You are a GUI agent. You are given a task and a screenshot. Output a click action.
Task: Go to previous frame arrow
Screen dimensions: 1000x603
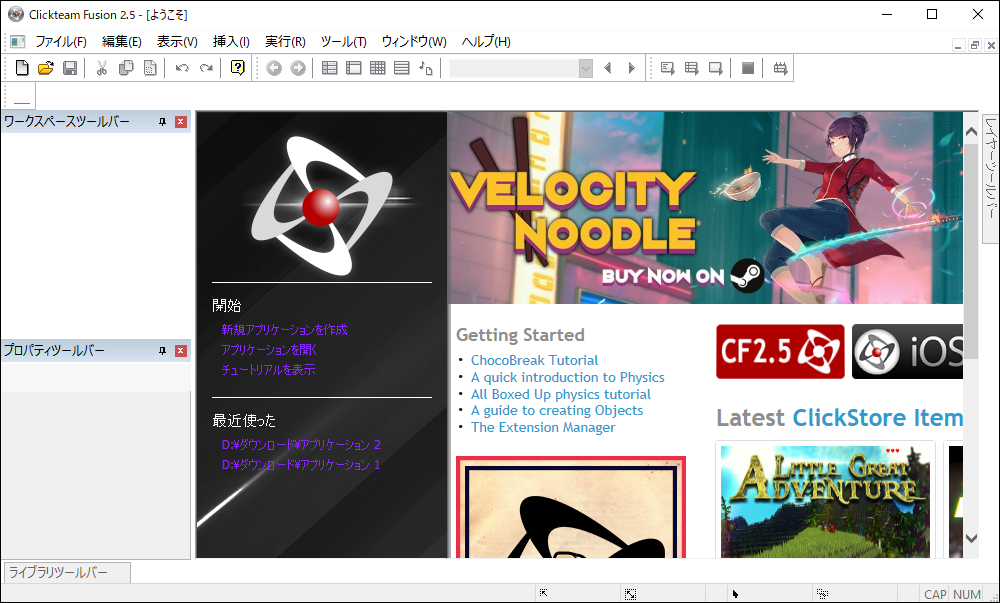(607, 68)
